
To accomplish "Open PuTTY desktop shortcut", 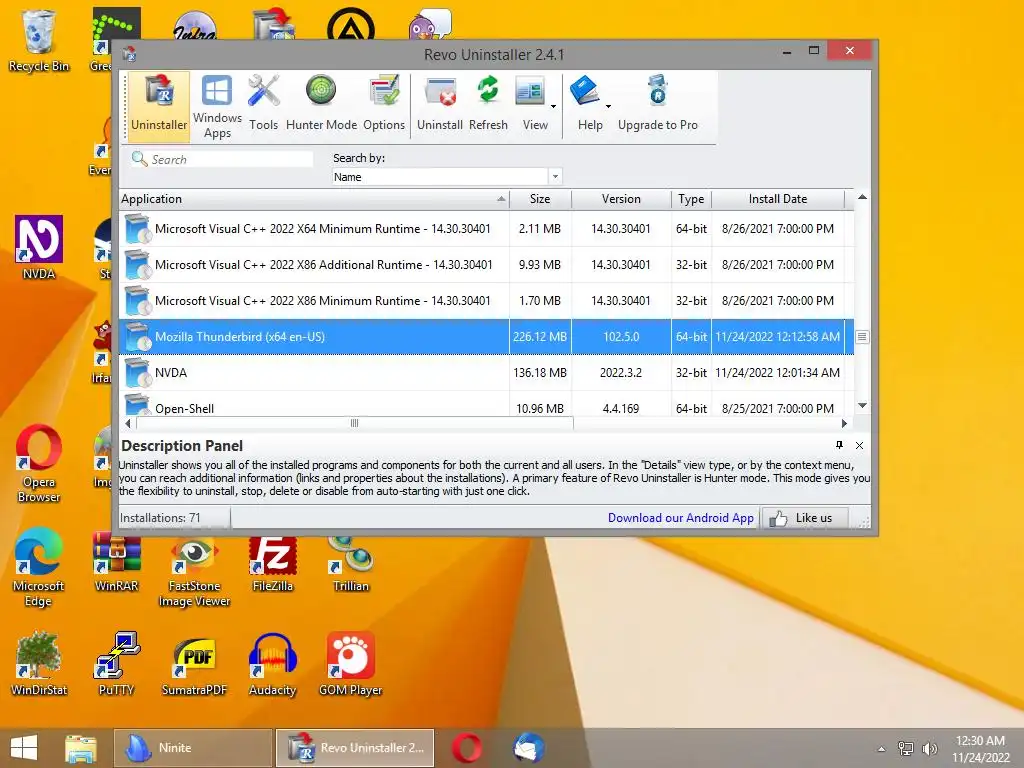I will click(x=116, y=664).
